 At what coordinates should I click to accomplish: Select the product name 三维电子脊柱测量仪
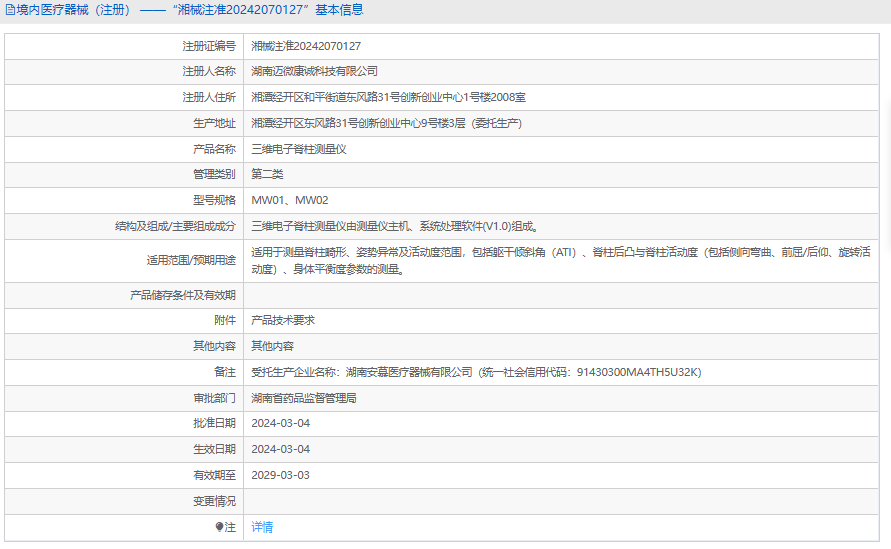pyautogui.click(x=299, y=149)
